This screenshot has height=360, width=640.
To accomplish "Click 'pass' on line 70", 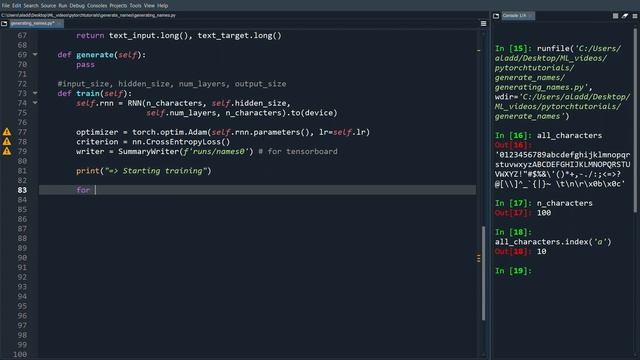I will click(x=85, y=64).
